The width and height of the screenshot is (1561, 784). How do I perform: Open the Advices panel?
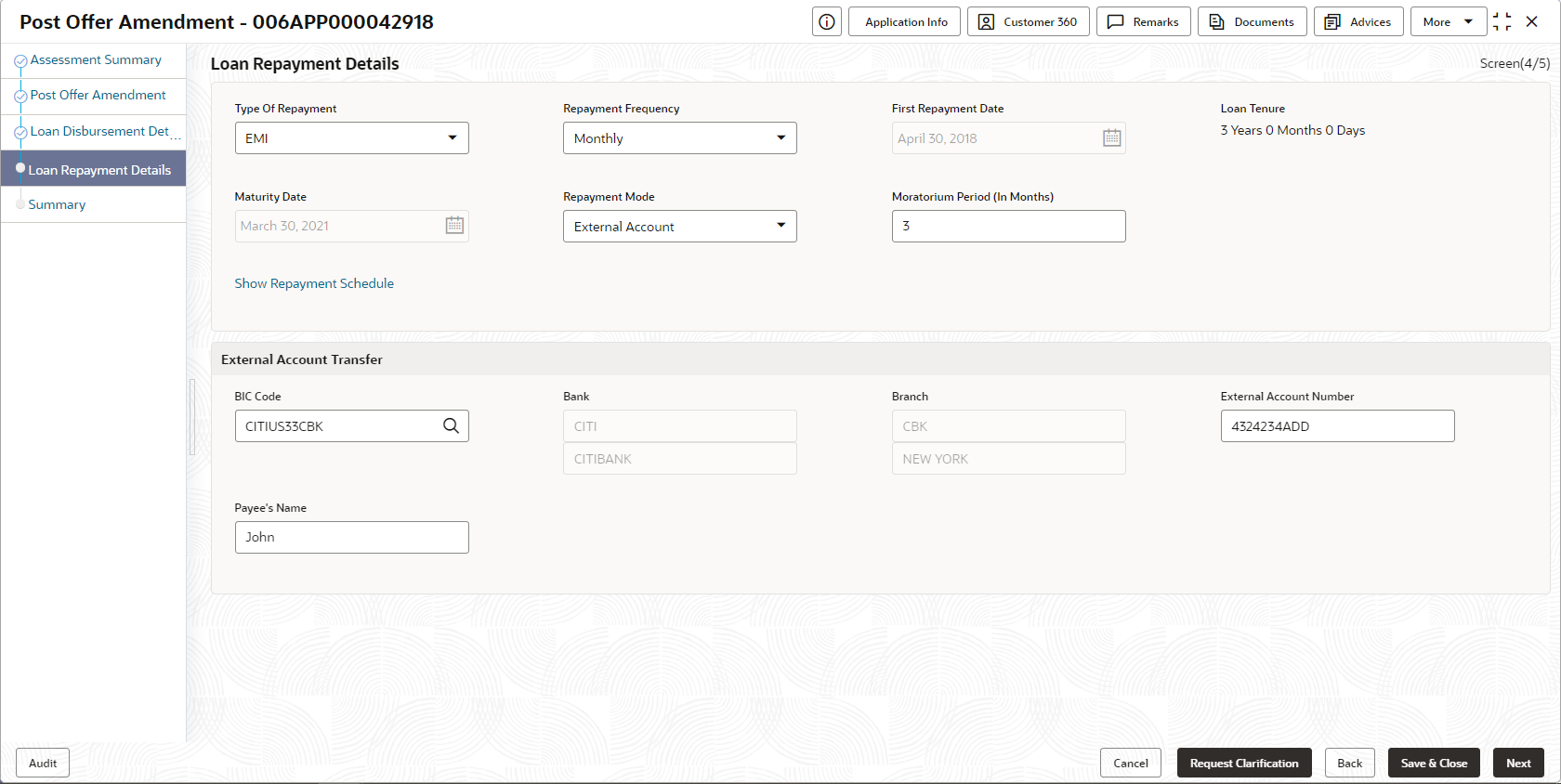pyautogui.click(x=1358, y=22)
